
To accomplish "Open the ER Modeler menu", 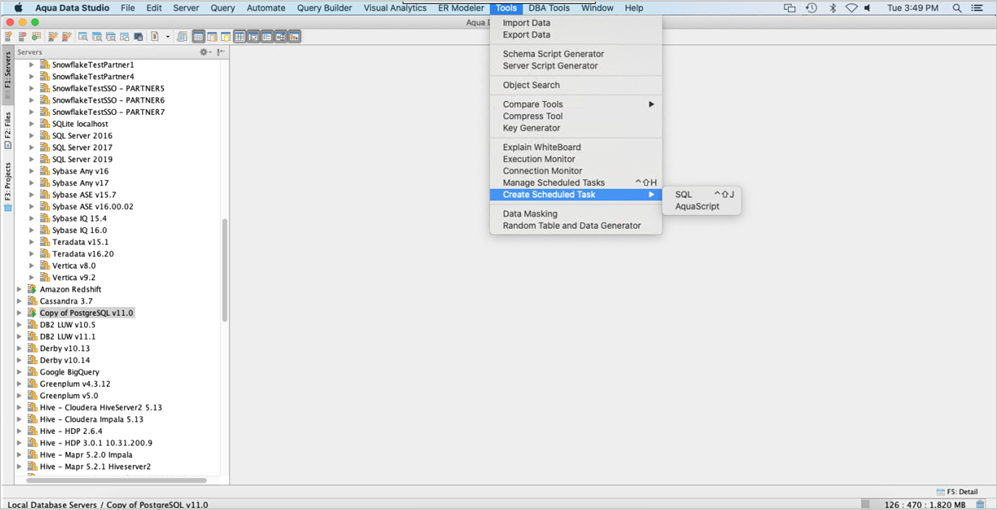I will coord(461,8).
